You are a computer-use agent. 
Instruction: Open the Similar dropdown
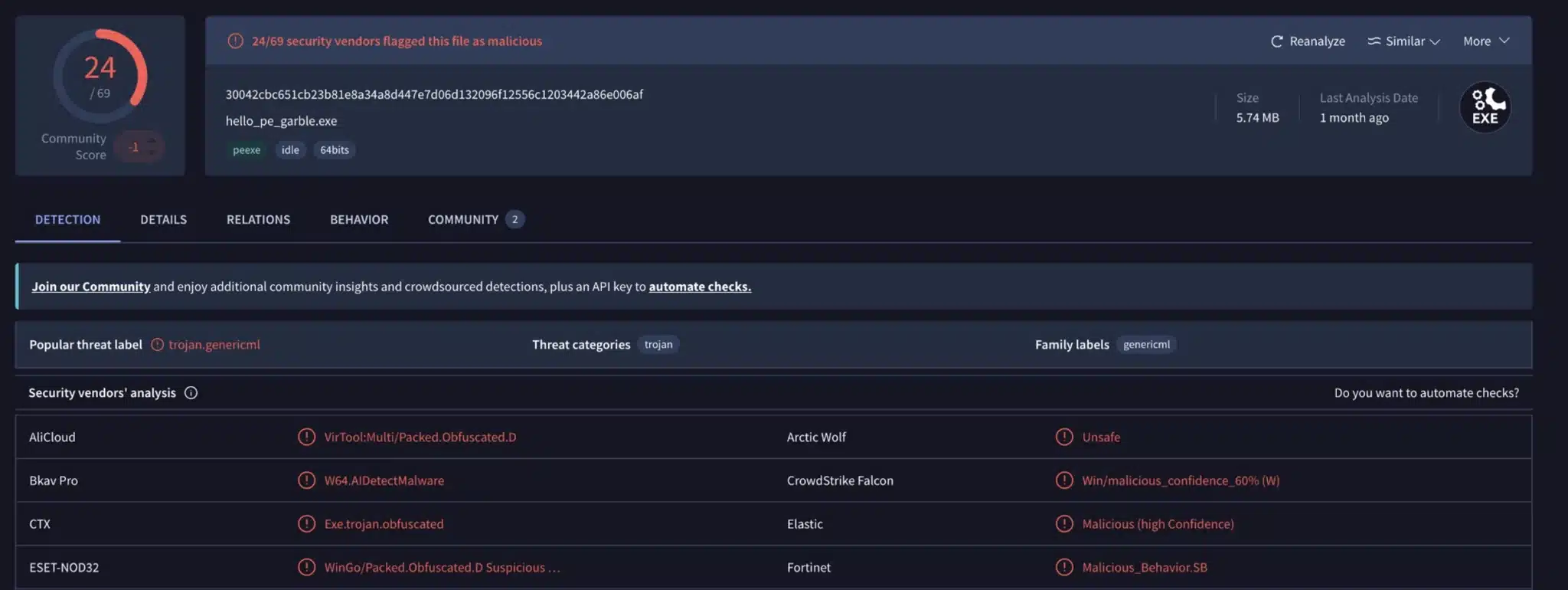pos(1403,41)
